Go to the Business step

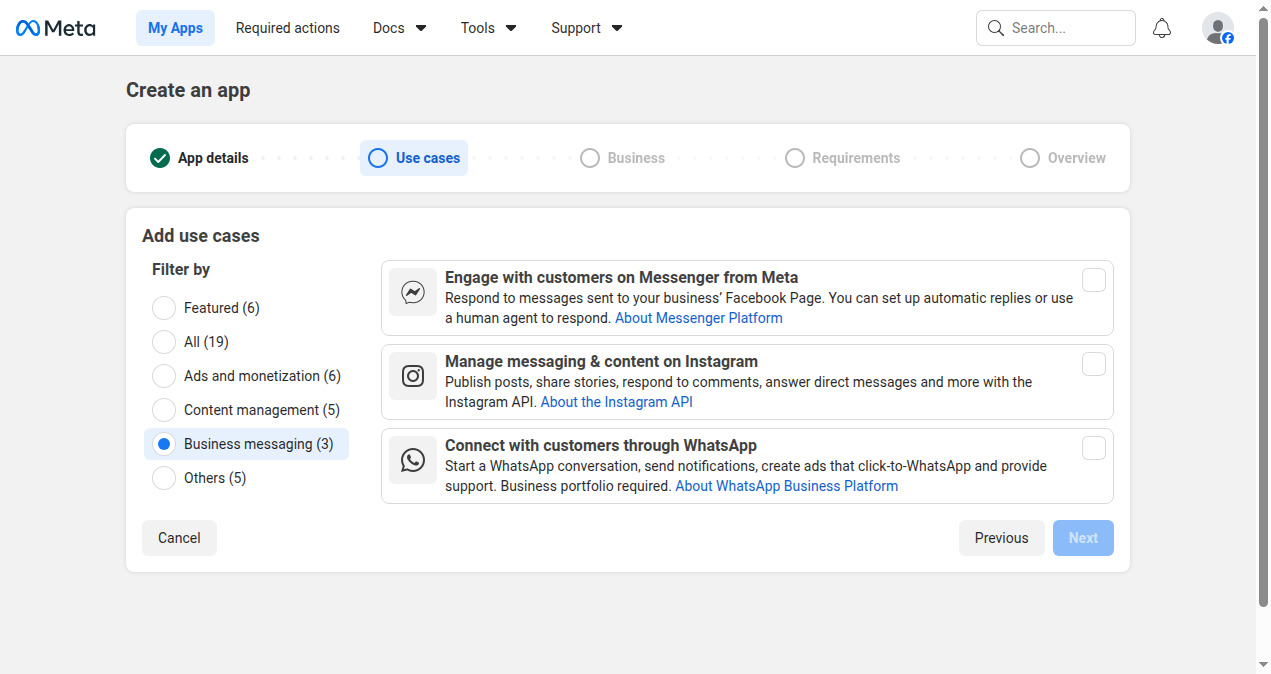pos(622,158)
